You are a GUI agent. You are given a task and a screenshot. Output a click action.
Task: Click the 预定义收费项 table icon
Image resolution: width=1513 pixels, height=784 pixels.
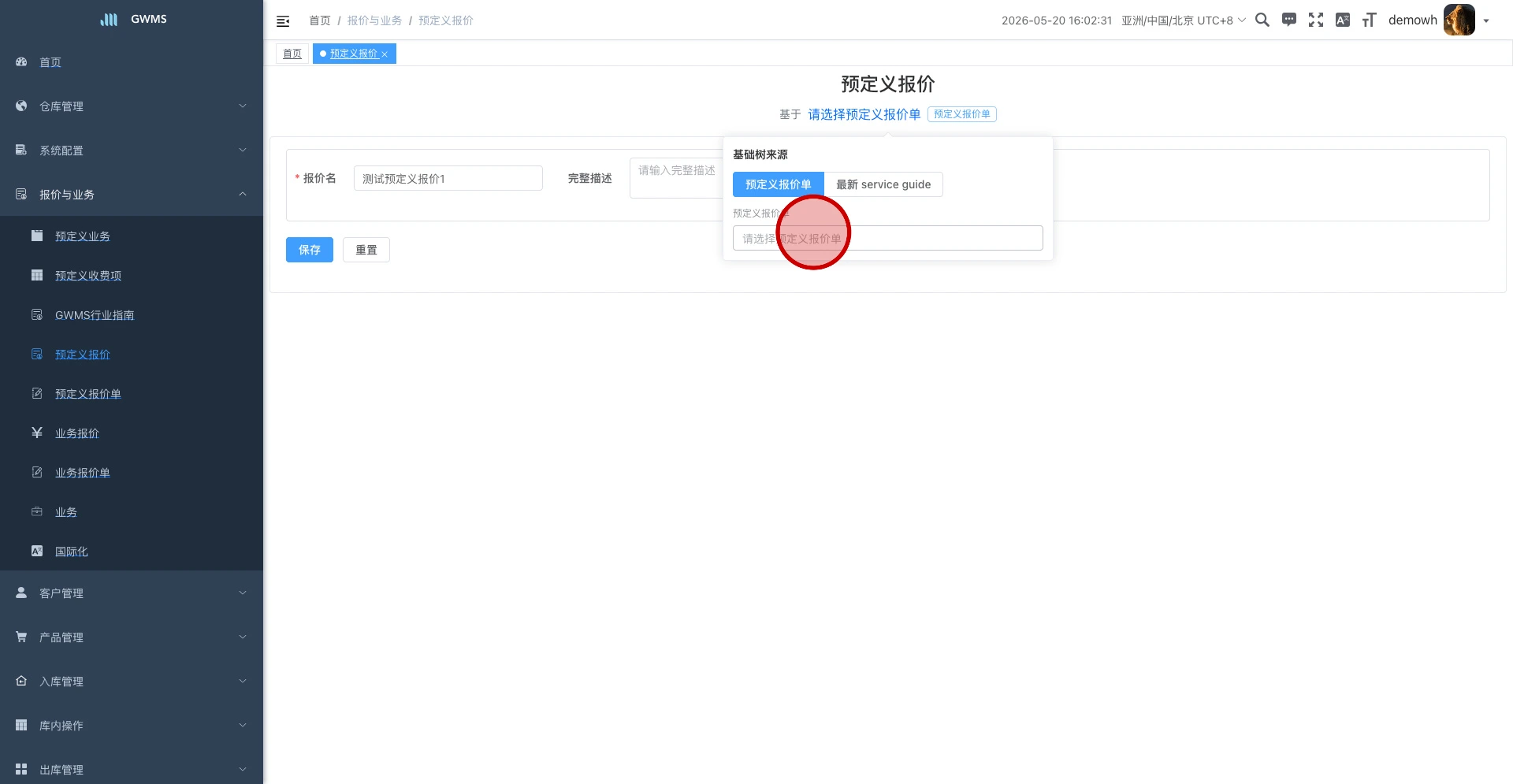tap(37, 275)
